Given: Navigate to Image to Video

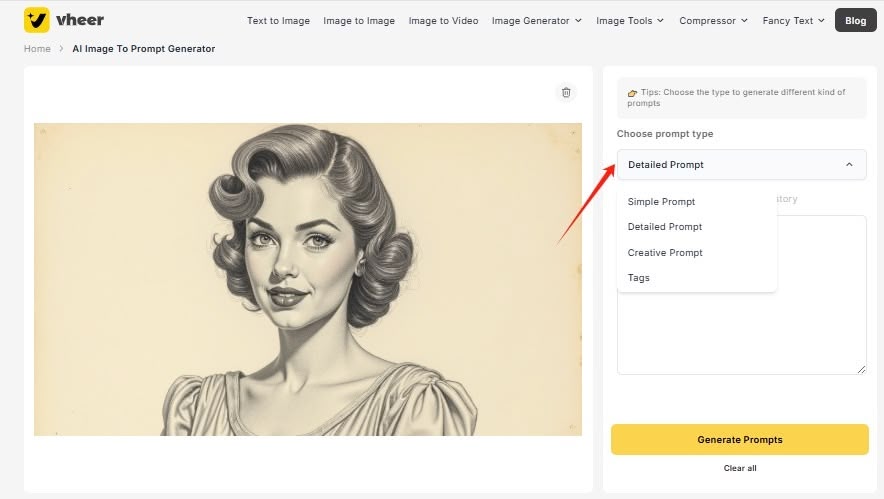Looking at the screenshot, I should (x=443, y=20).
